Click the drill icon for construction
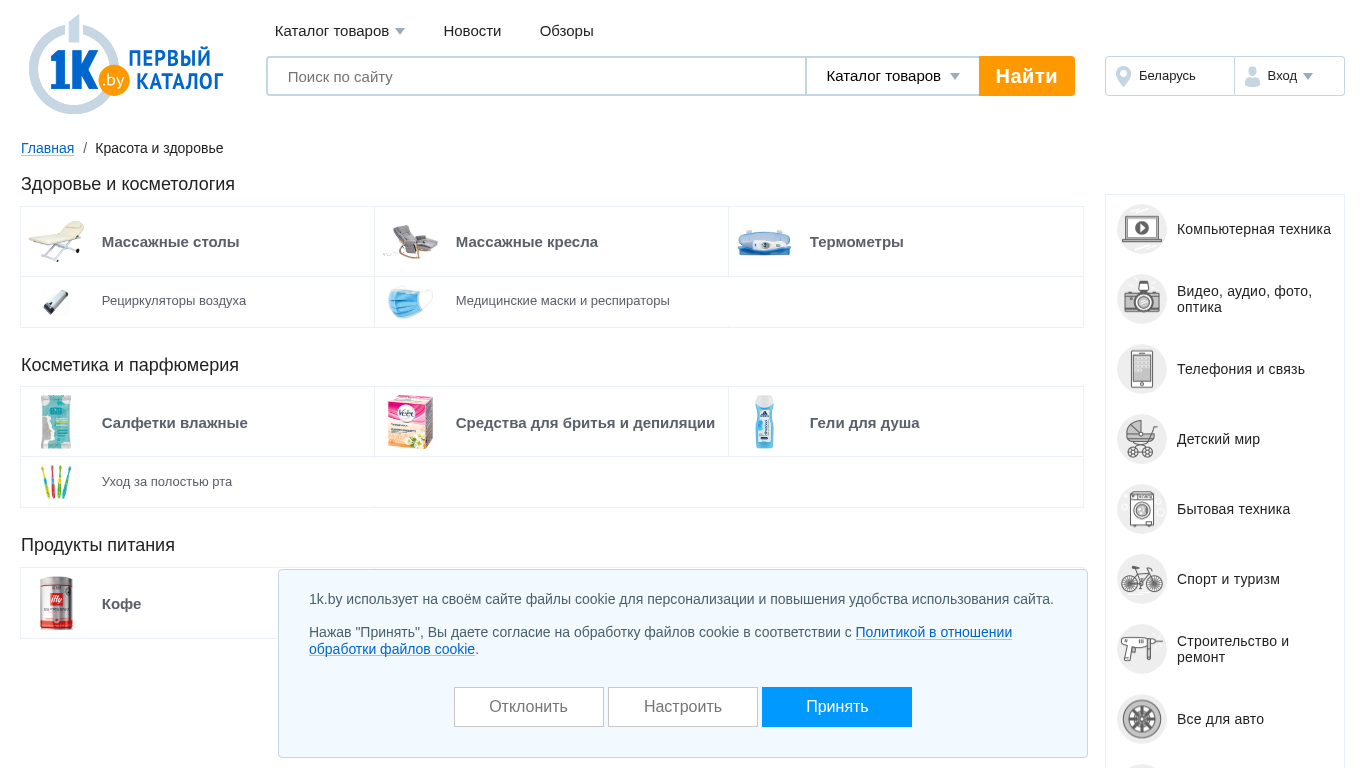1366x768 pixels. 1142,649
